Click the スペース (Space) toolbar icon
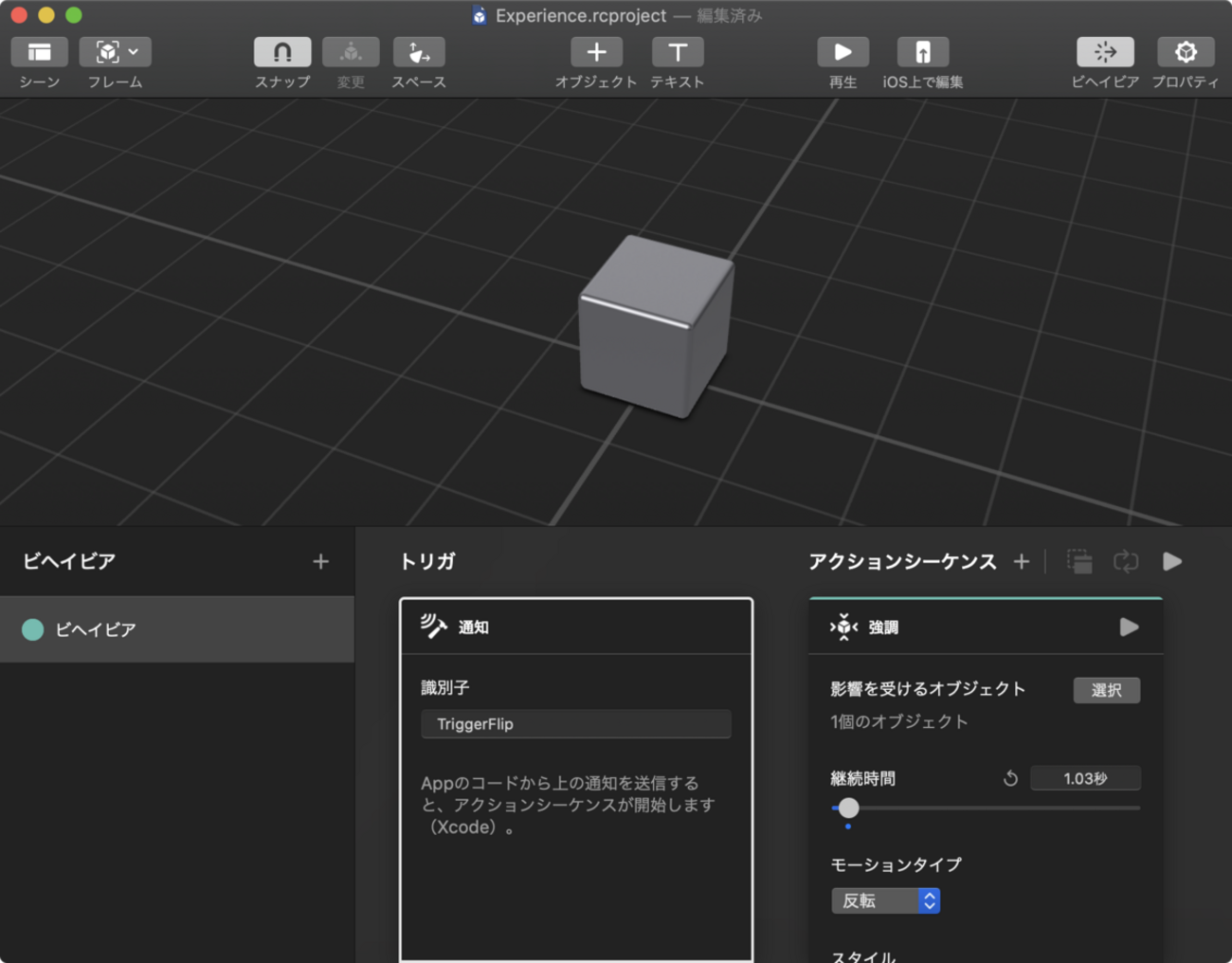The width and height of the screenshot is (1232, 963). click(x=419, y=52)
